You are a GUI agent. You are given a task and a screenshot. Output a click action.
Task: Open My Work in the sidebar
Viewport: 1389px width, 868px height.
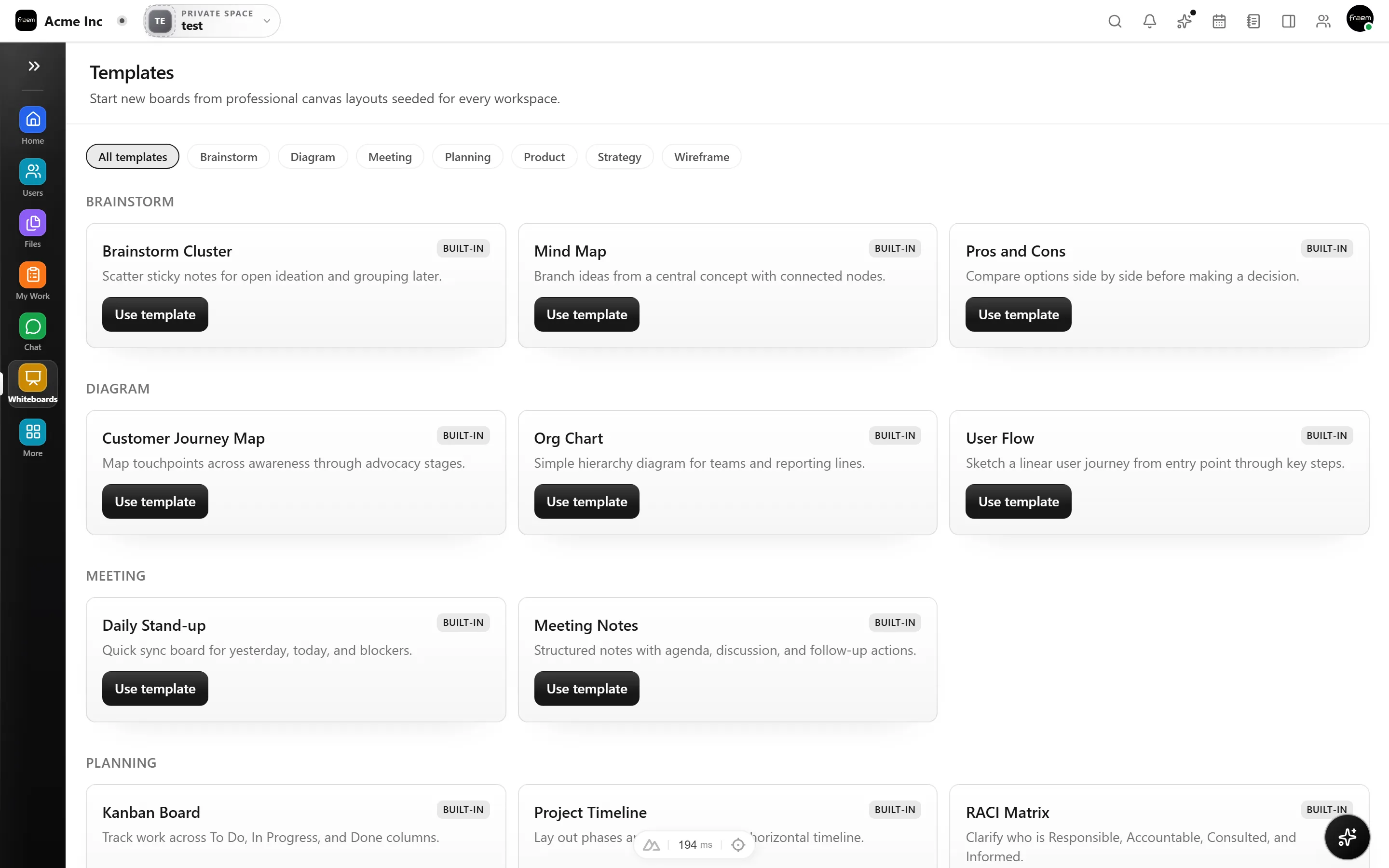pos(33,281)
